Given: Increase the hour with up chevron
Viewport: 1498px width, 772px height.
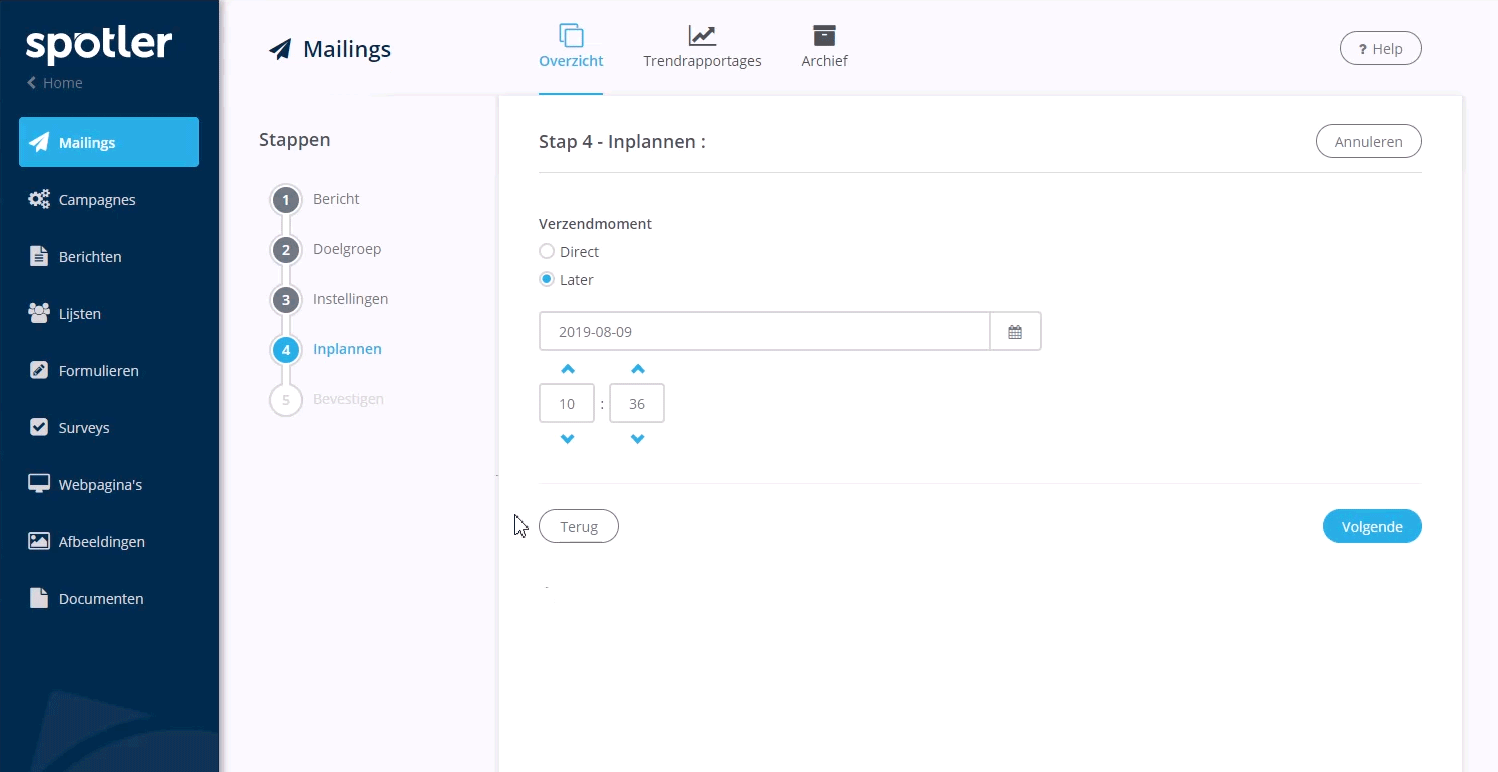Looking at the screenshot, I should coord(567,369).
